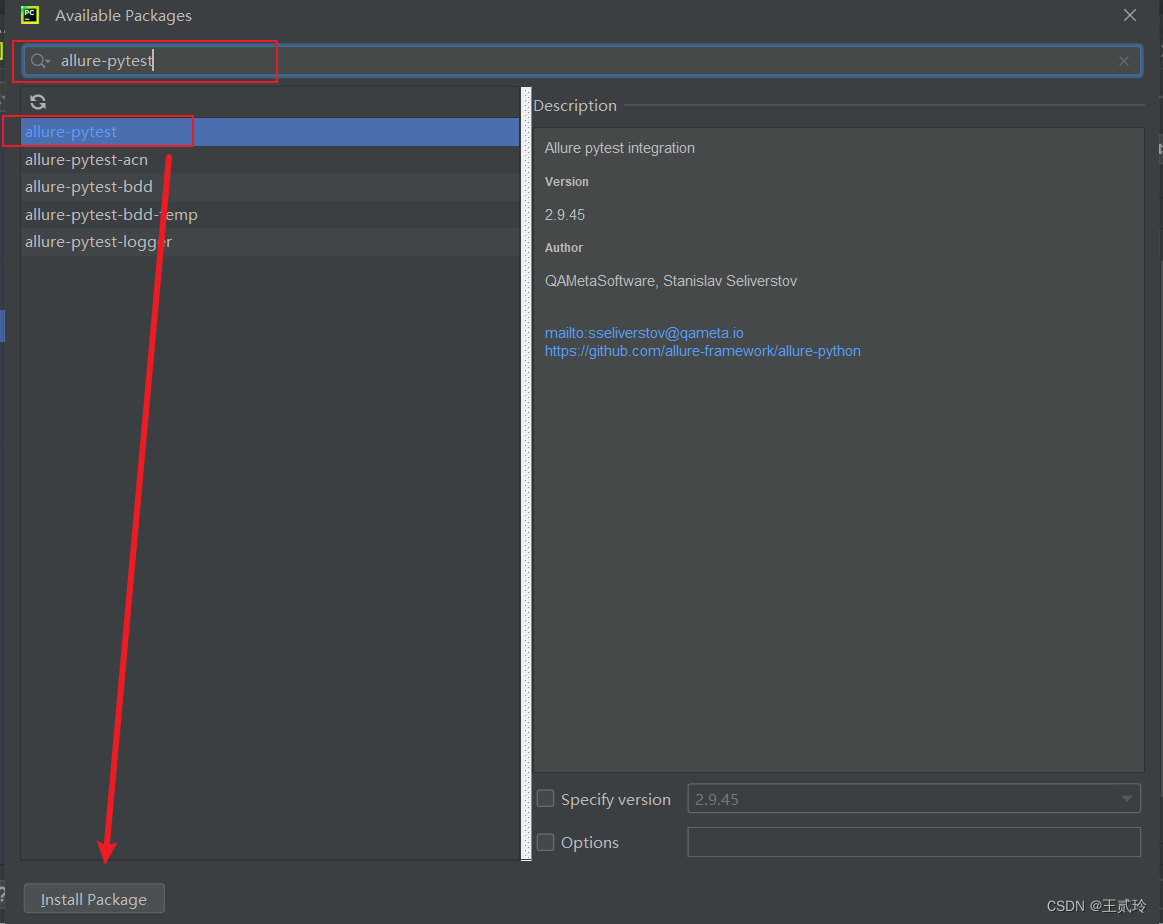Screen dimensions: 1163x924
Task: Click the author QAMetaSoftware, Stanislav Seliverstov text
Action: pos(671,281)
